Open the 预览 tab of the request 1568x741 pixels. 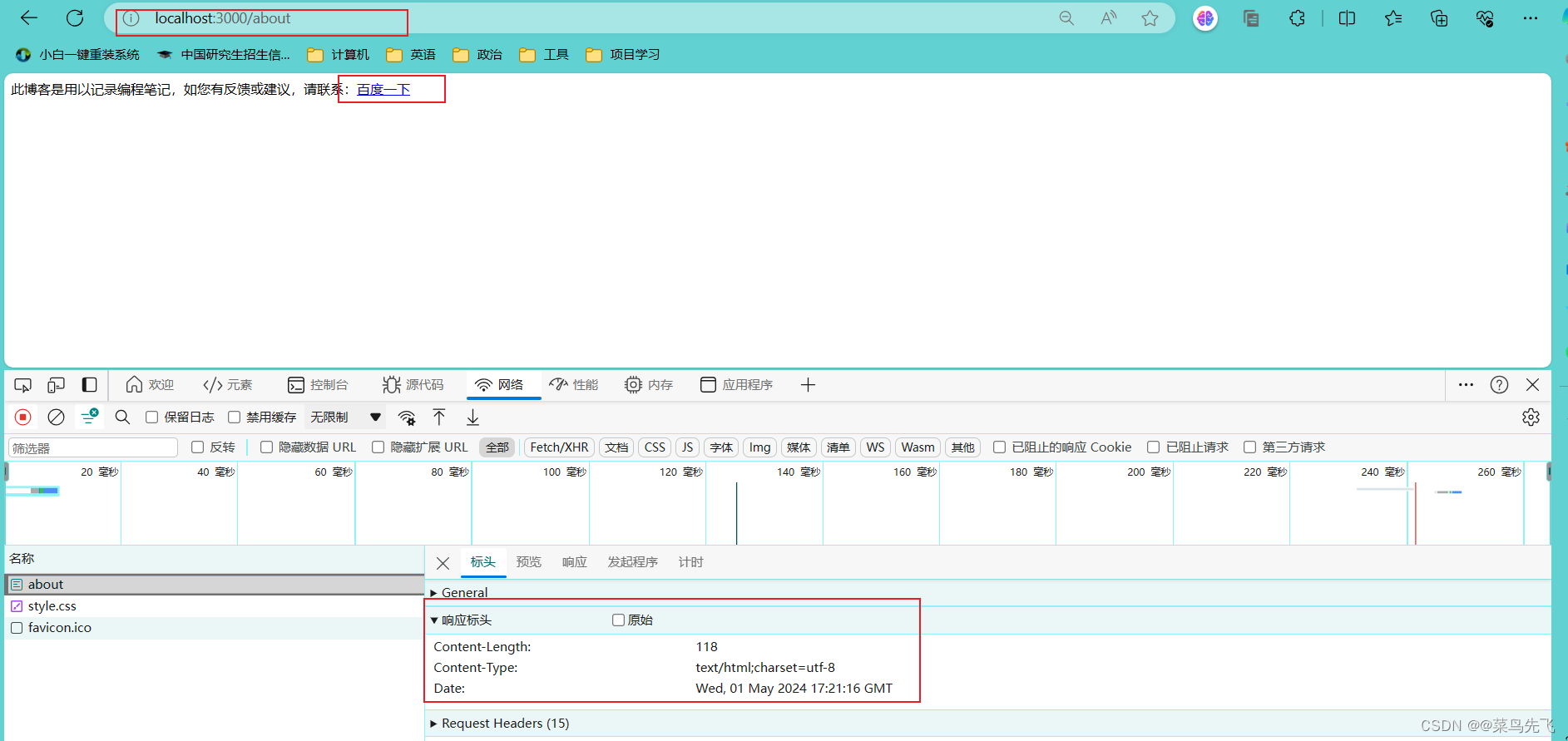(529, 562)
